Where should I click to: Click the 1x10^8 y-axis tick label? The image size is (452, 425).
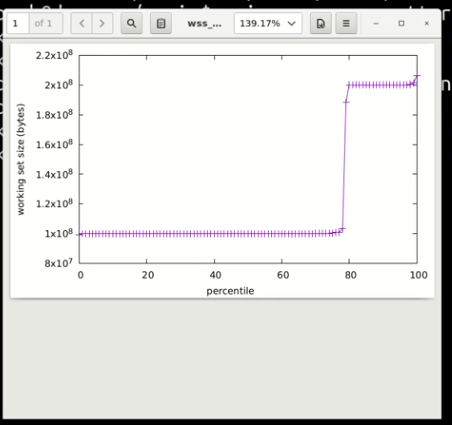[59, 233]
